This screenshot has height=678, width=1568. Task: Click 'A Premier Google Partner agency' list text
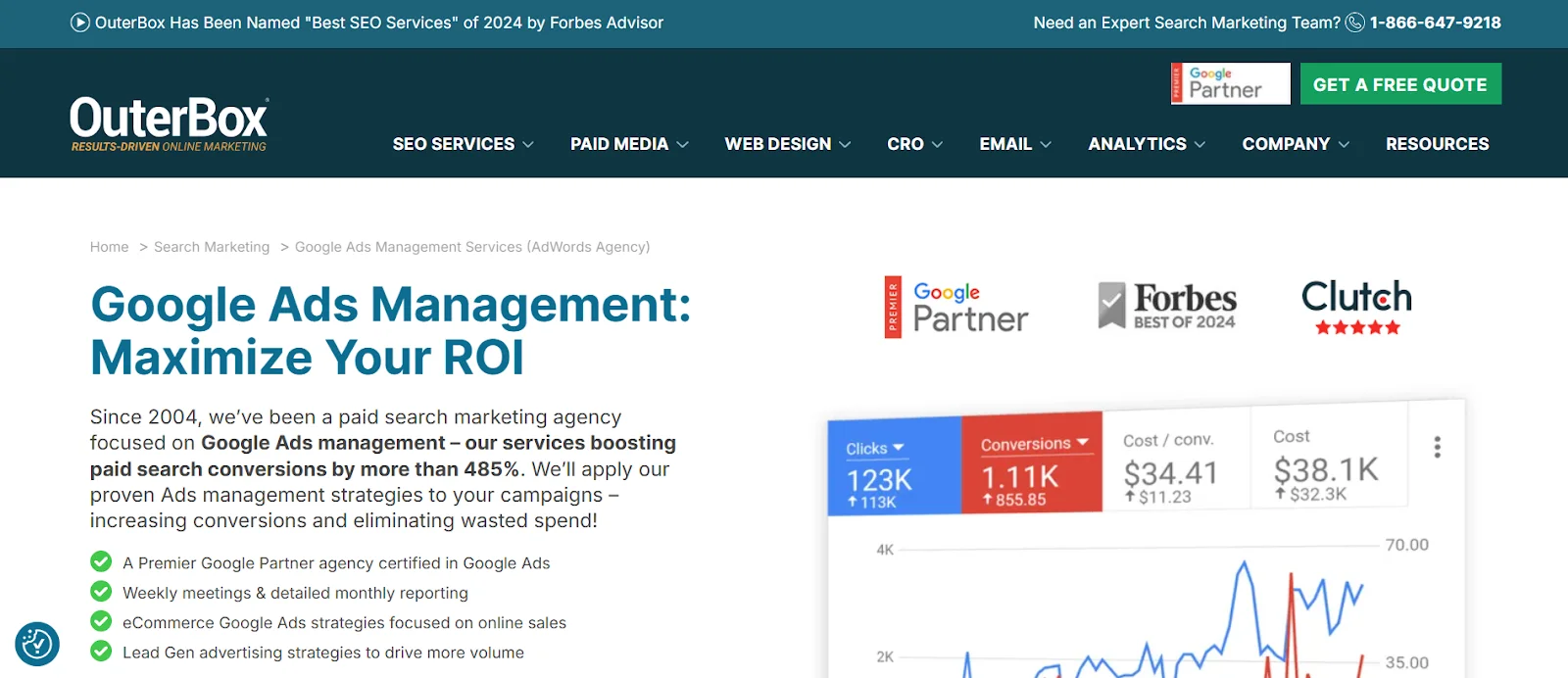(x=336, y=563)
